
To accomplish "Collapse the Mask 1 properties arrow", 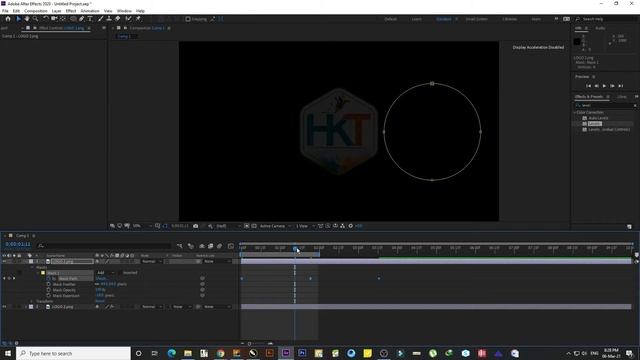I will [38, 273].
